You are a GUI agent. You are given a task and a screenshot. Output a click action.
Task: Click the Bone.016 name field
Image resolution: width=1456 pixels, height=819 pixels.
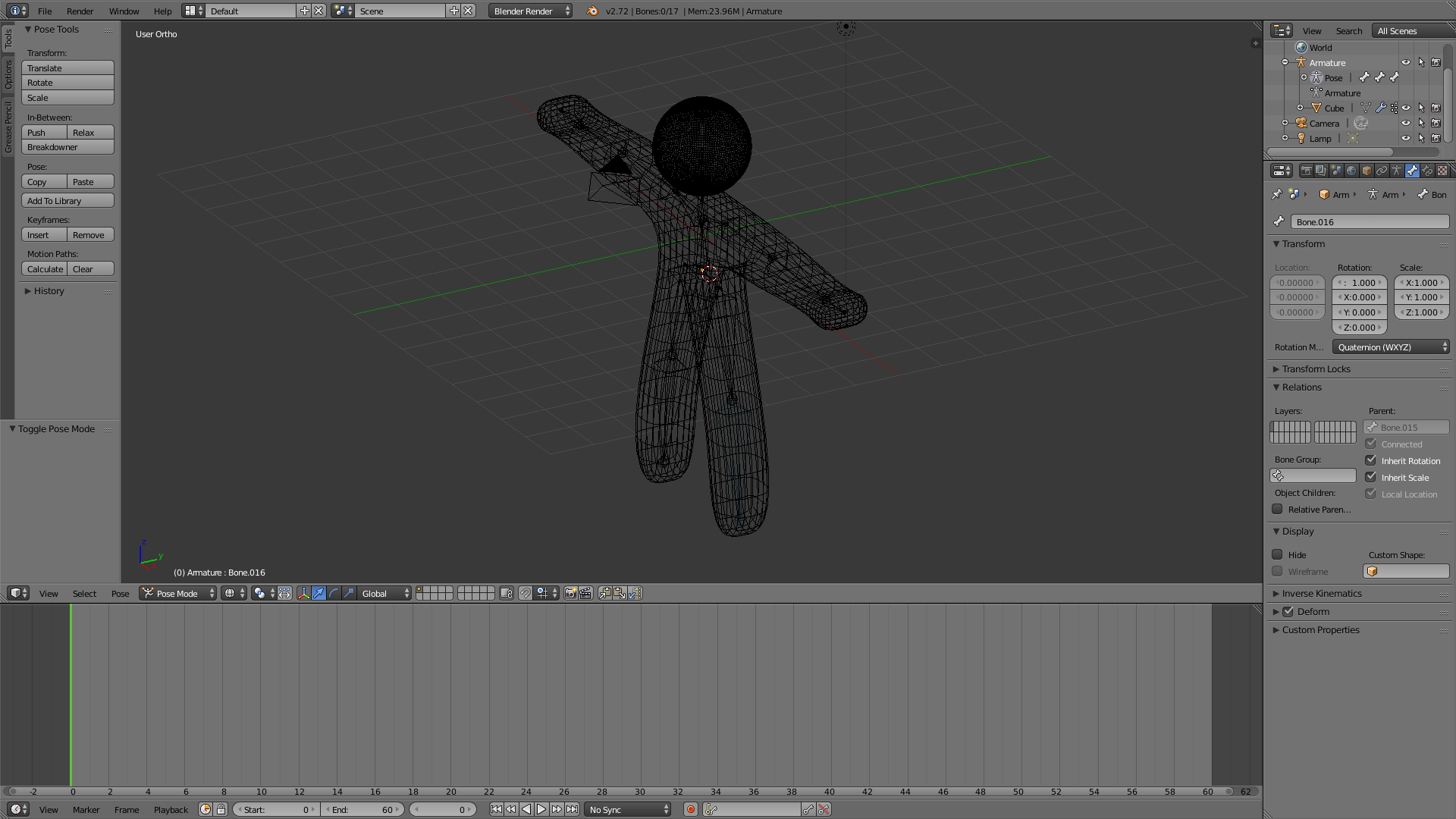[x=1369, y=221]
